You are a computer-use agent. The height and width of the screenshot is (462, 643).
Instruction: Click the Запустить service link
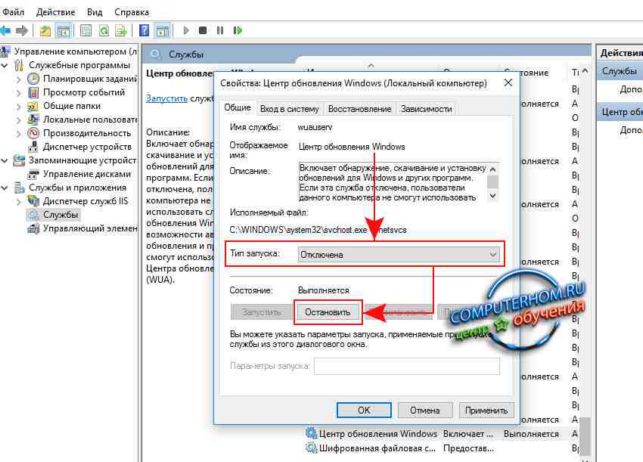(167, 98)
